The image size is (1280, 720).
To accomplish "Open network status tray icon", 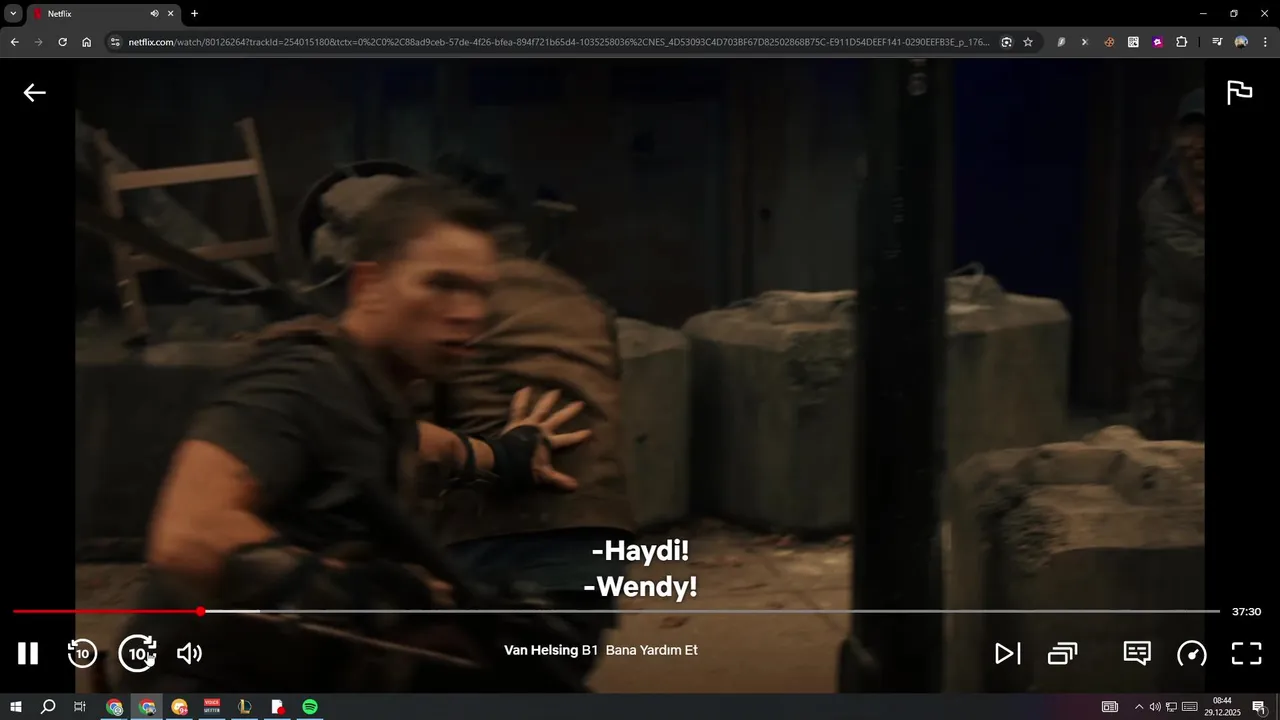I will point(1171,707).
